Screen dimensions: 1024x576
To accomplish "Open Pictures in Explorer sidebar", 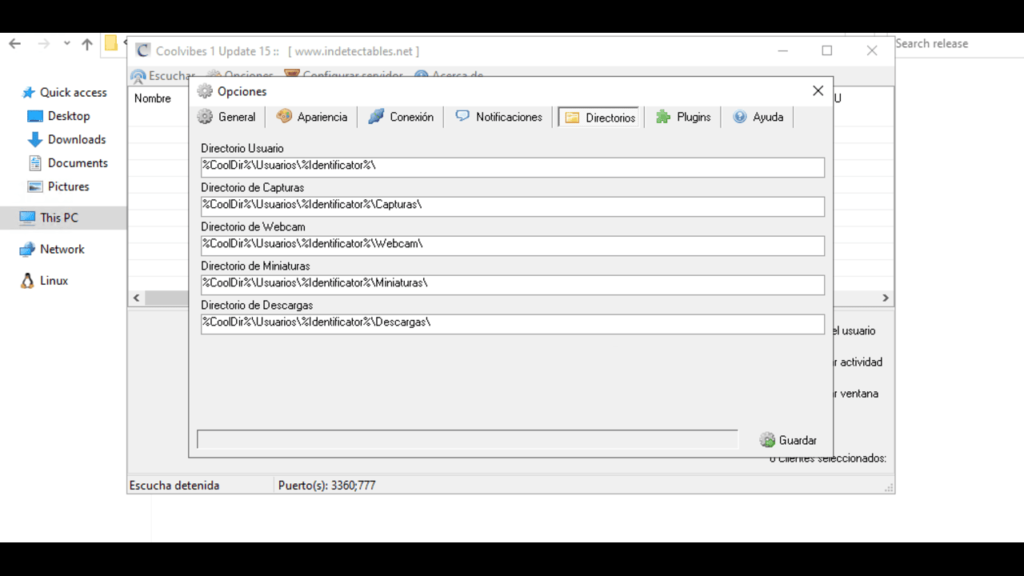I will click(x=68, y=187).
